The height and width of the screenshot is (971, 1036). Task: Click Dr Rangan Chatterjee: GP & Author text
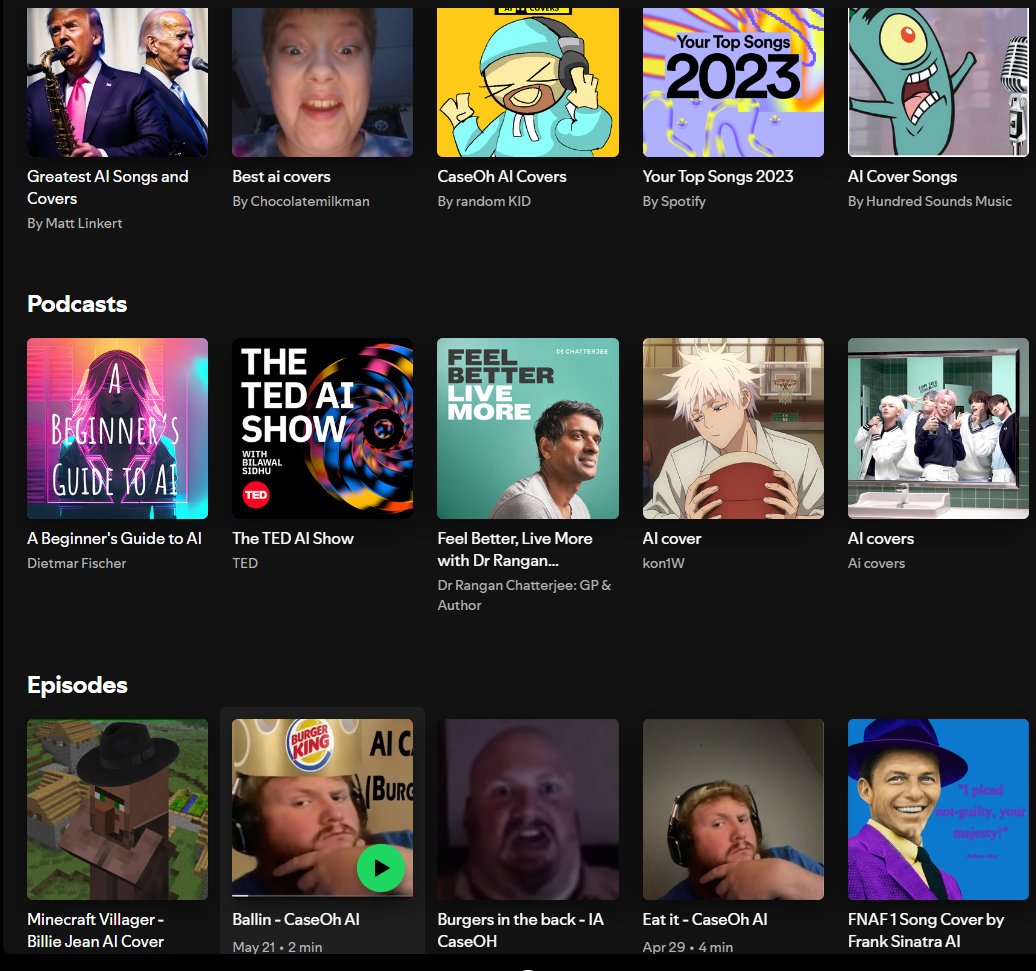tap(525, 595)
